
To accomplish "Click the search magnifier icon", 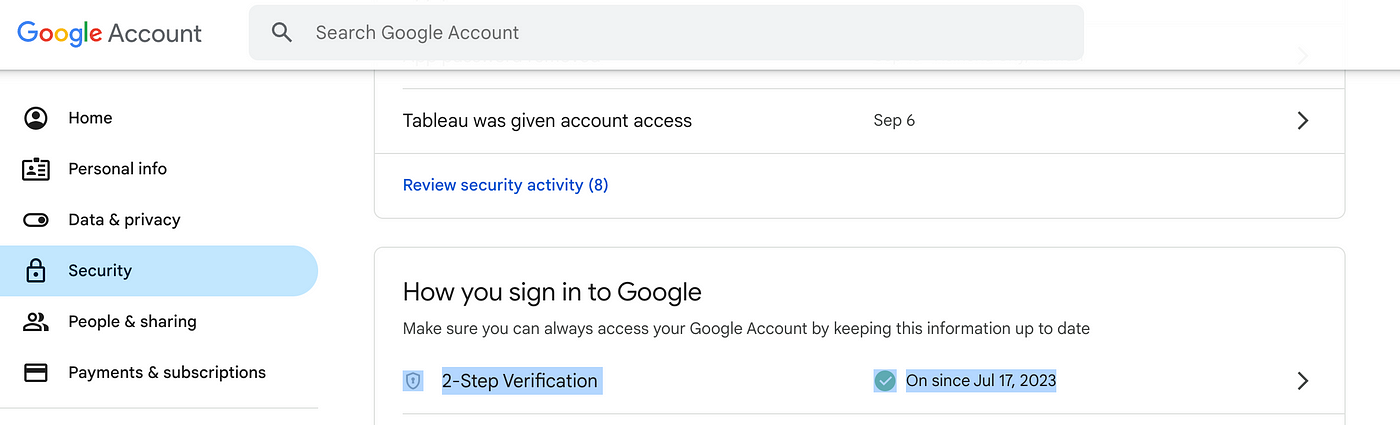I will tap(282, 33).
